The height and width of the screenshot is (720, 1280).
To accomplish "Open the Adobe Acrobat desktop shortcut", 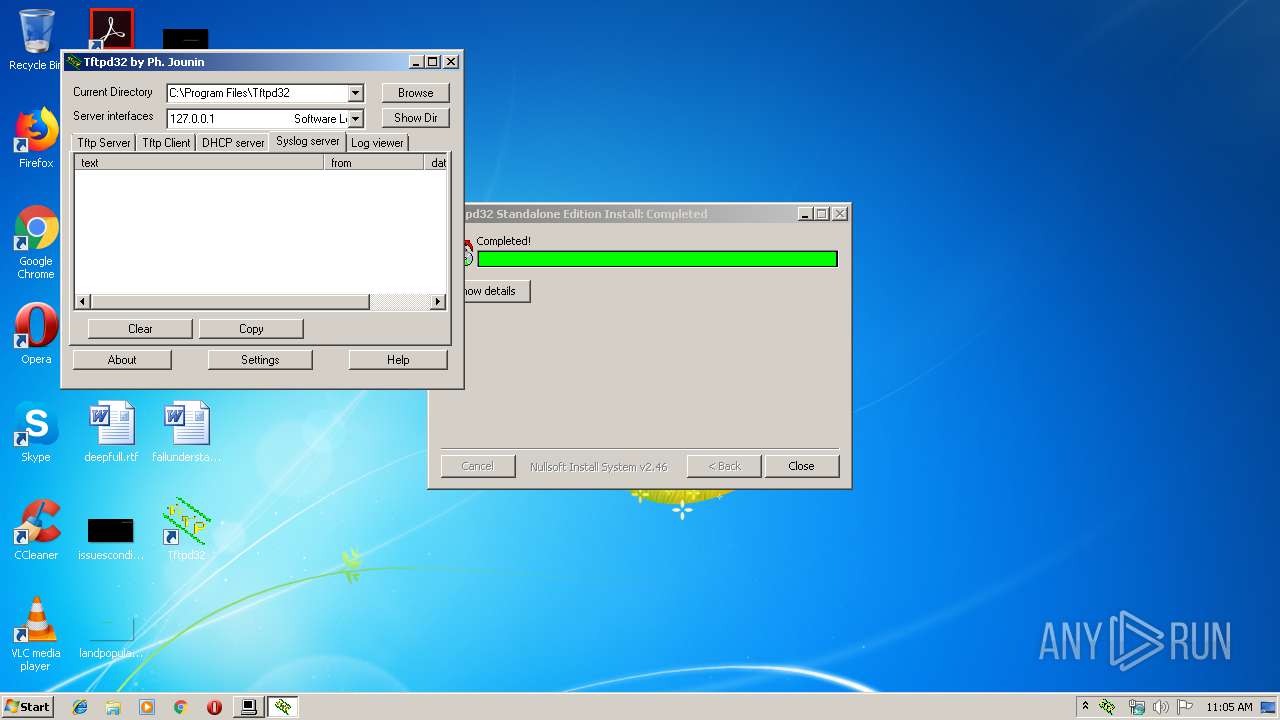I will tap(111, 30).
